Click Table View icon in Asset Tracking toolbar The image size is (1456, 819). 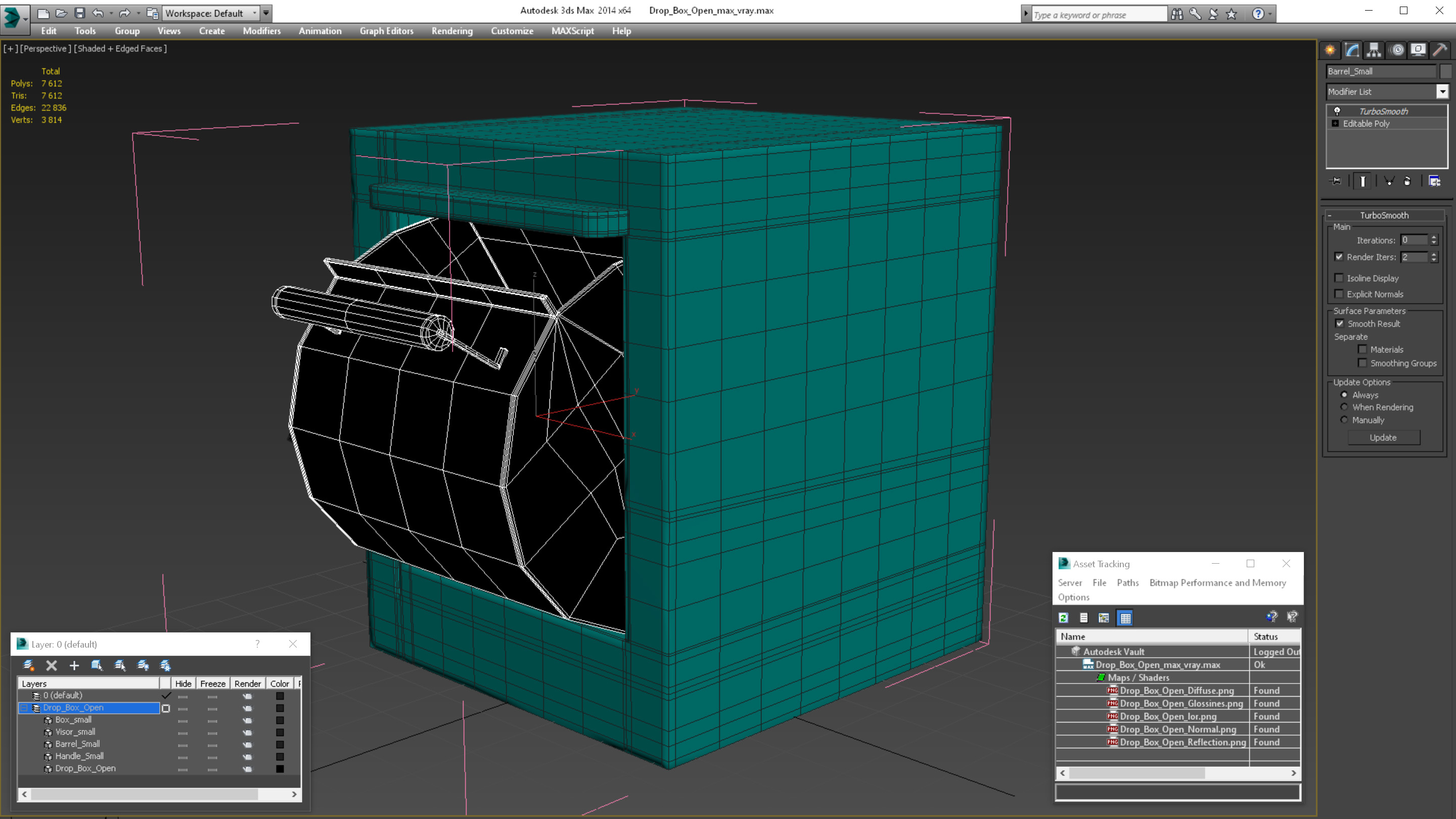point(1125,618)
